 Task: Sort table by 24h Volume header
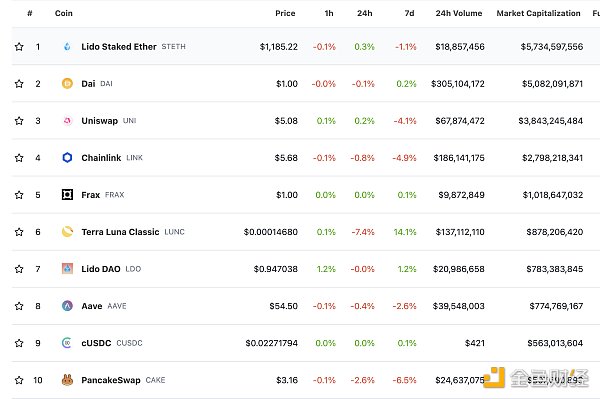click(459, 13)
